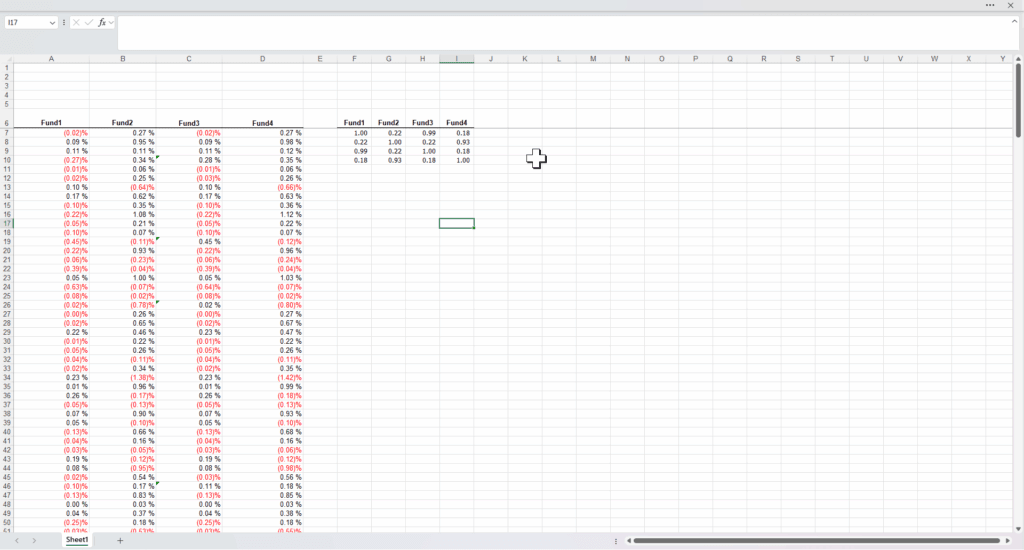Collapse the formula bar with chevron
Screen dimensions: 1024x550
click(x=1013, y=22)
